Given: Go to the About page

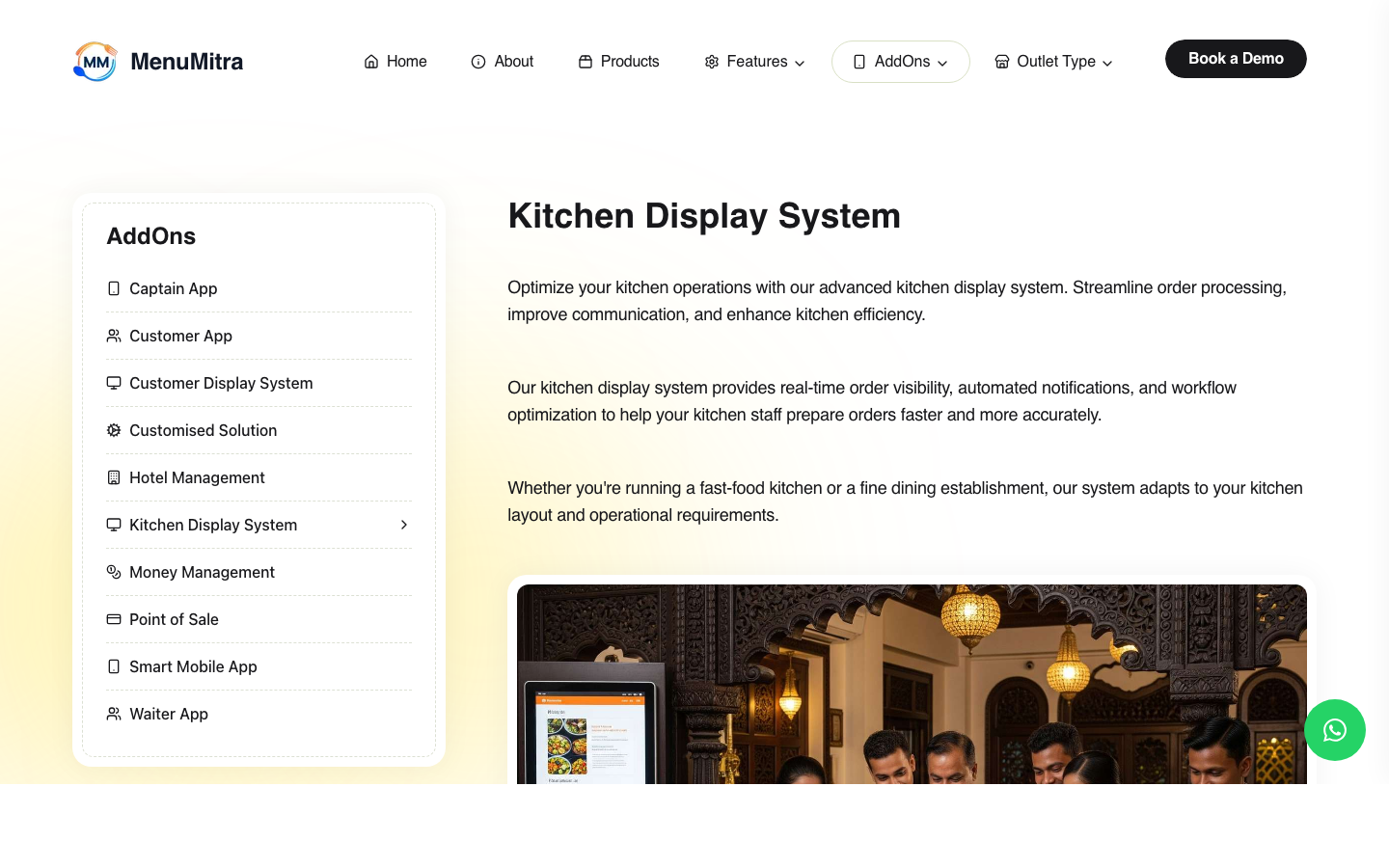Looking at the screenshot, I should pos(503,62).
